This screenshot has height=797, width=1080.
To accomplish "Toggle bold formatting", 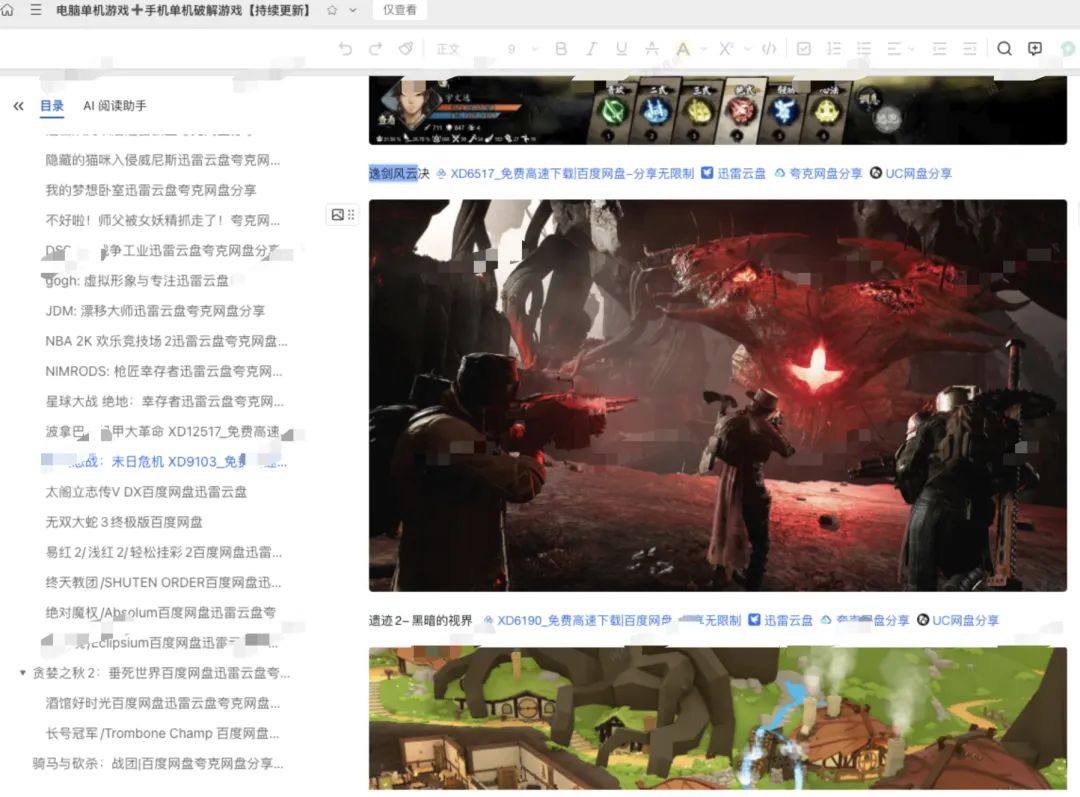I will point(561,48).
